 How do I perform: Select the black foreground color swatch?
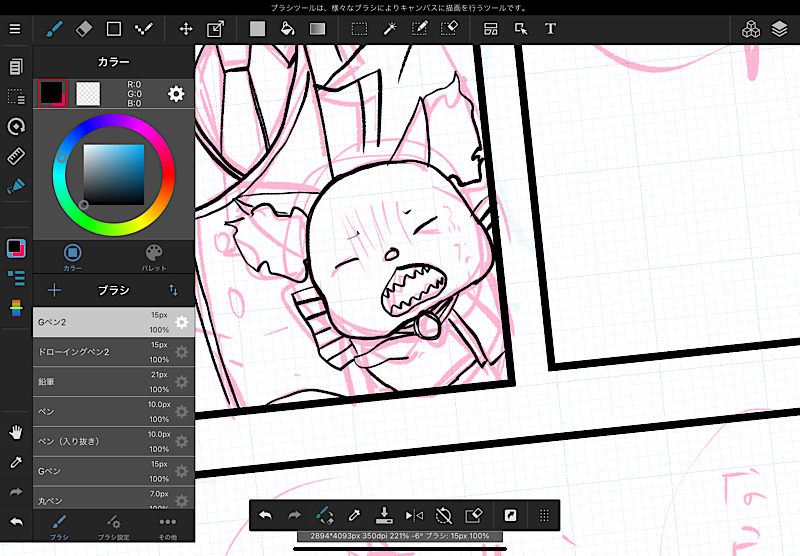53,94
